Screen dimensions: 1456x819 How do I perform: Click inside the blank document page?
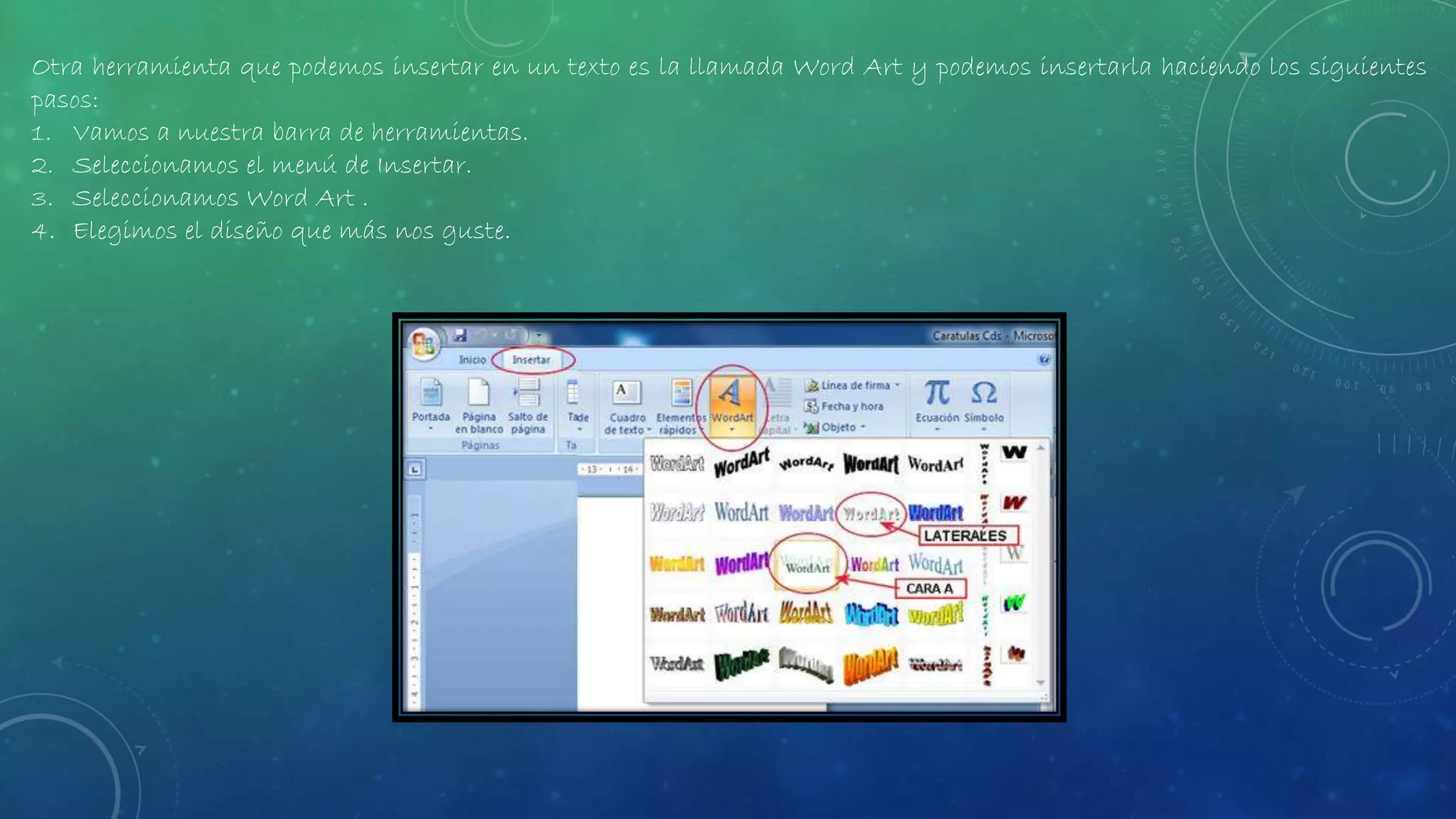point(610,604)
